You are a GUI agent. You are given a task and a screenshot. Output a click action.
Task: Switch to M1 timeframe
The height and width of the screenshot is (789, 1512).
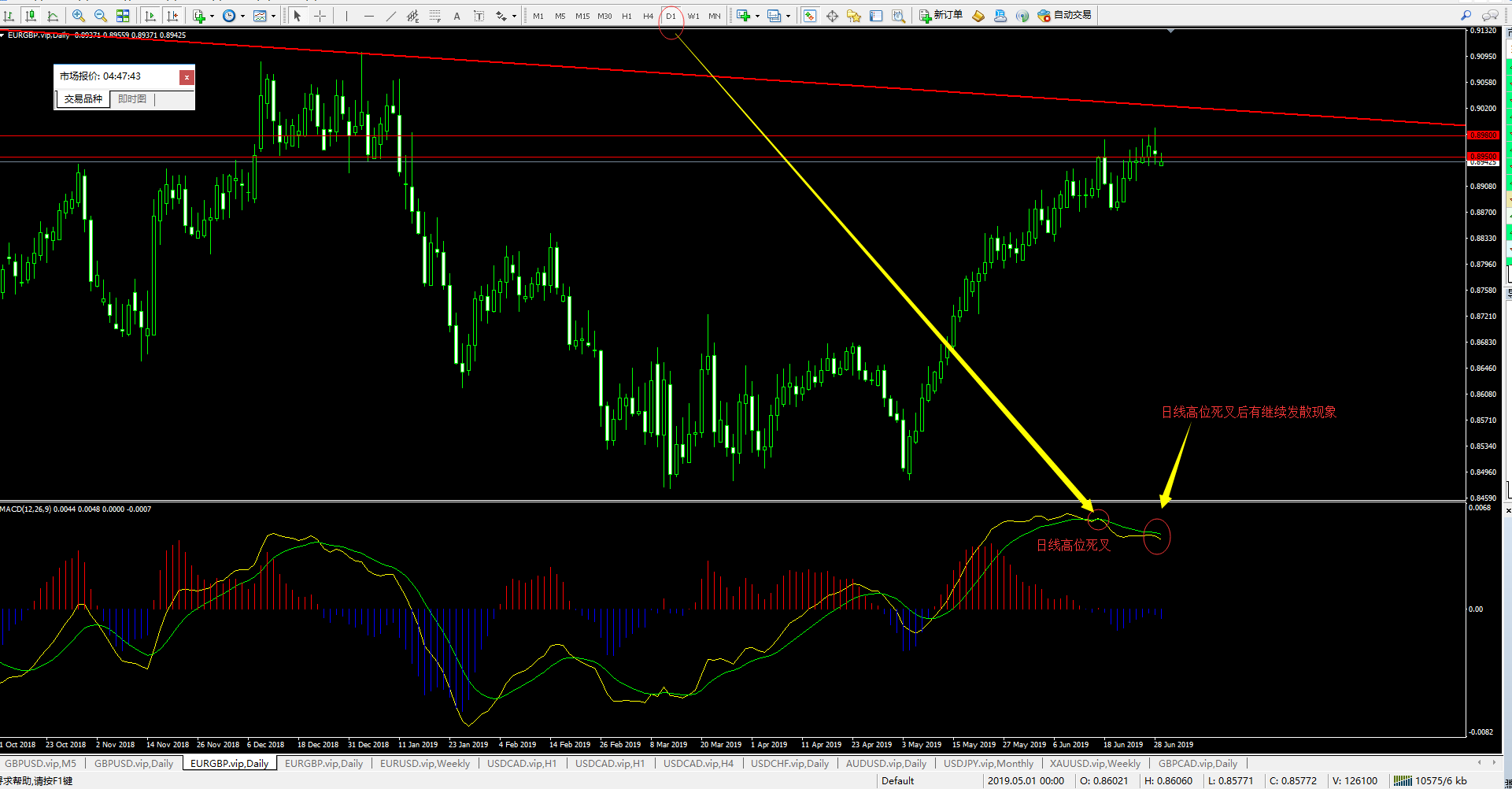(x=538, y=16)
